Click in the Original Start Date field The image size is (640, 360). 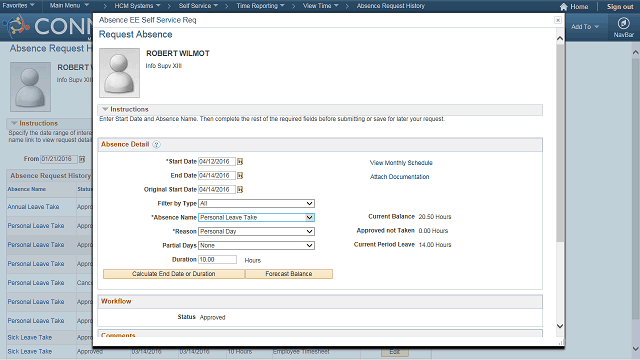point(217,189)
